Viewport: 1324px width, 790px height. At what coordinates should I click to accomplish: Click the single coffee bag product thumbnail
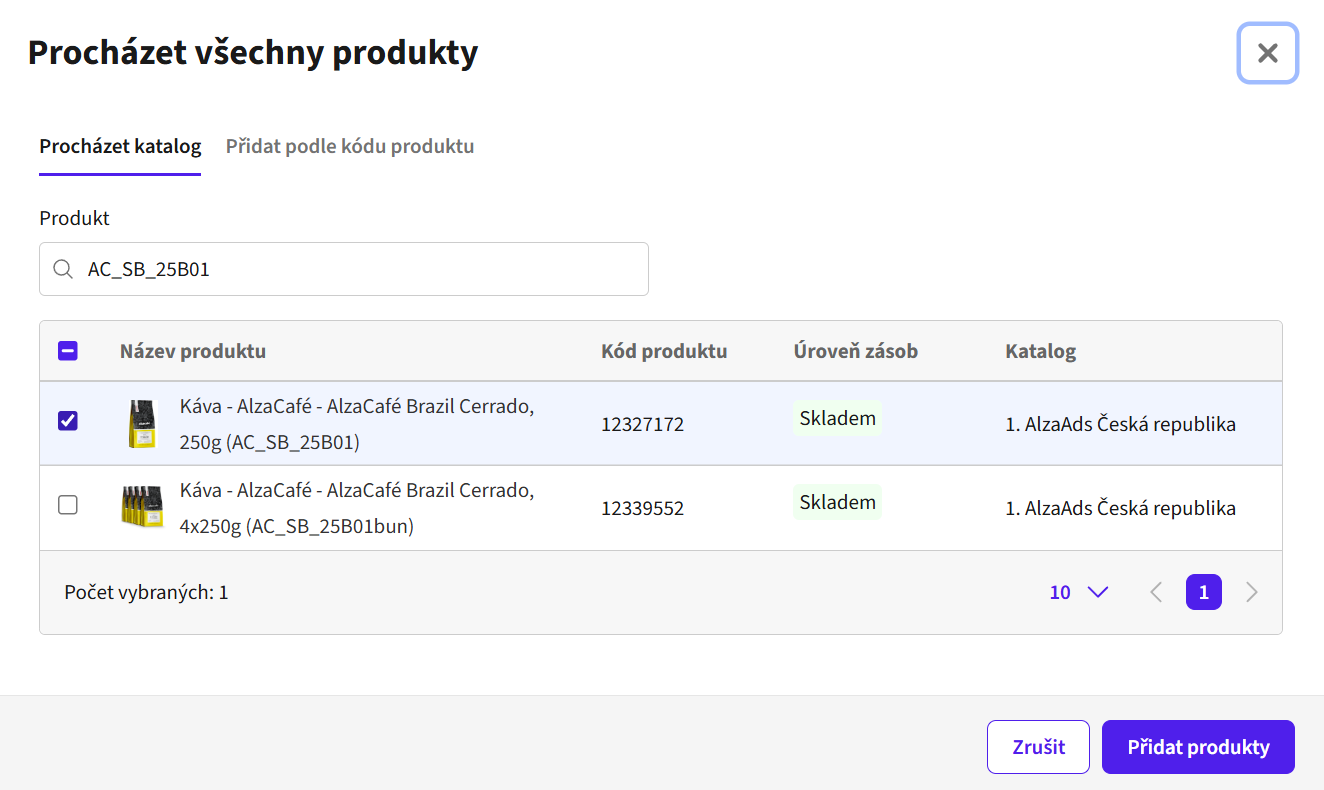[x=143, y=424]
